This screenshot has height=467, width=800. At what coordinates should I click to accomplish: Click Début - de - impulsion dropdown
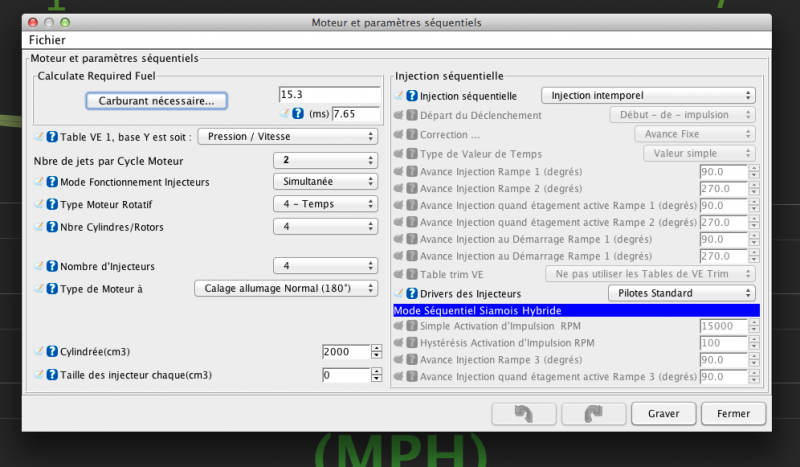(x=683, y=115)
